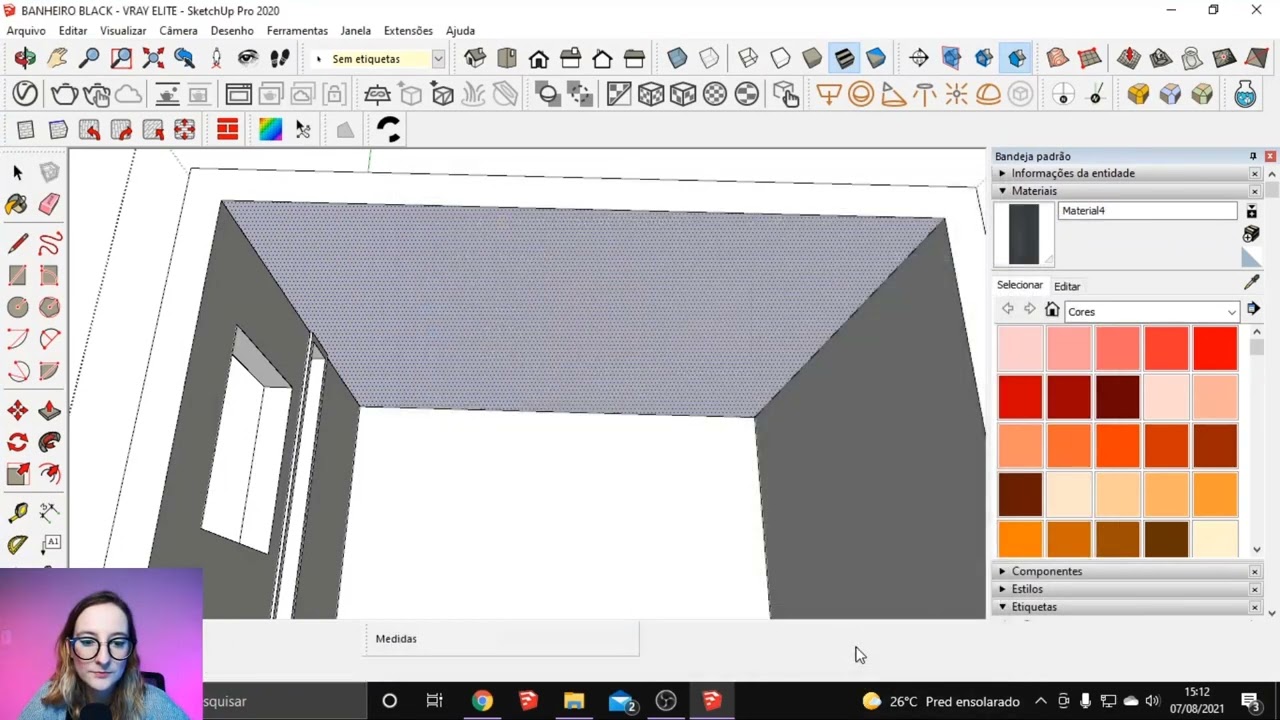This screenshot has width=1280, height=720.
Task: Select the Orbit camera tool
Action: coord(25,58)
